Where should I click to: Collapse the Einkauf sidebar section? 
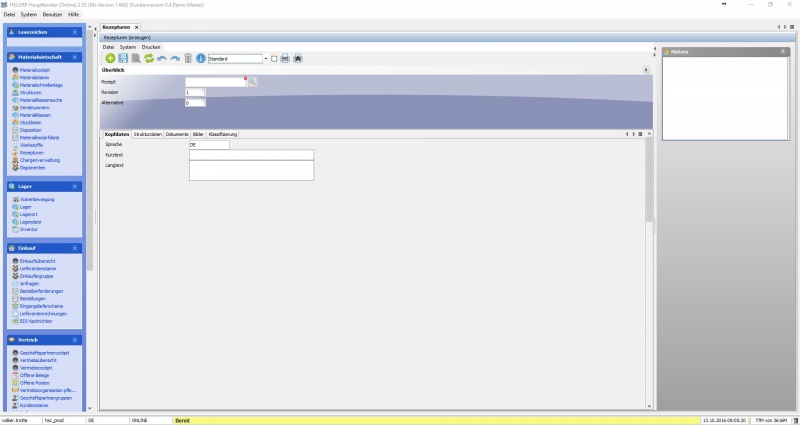(75, 248)
